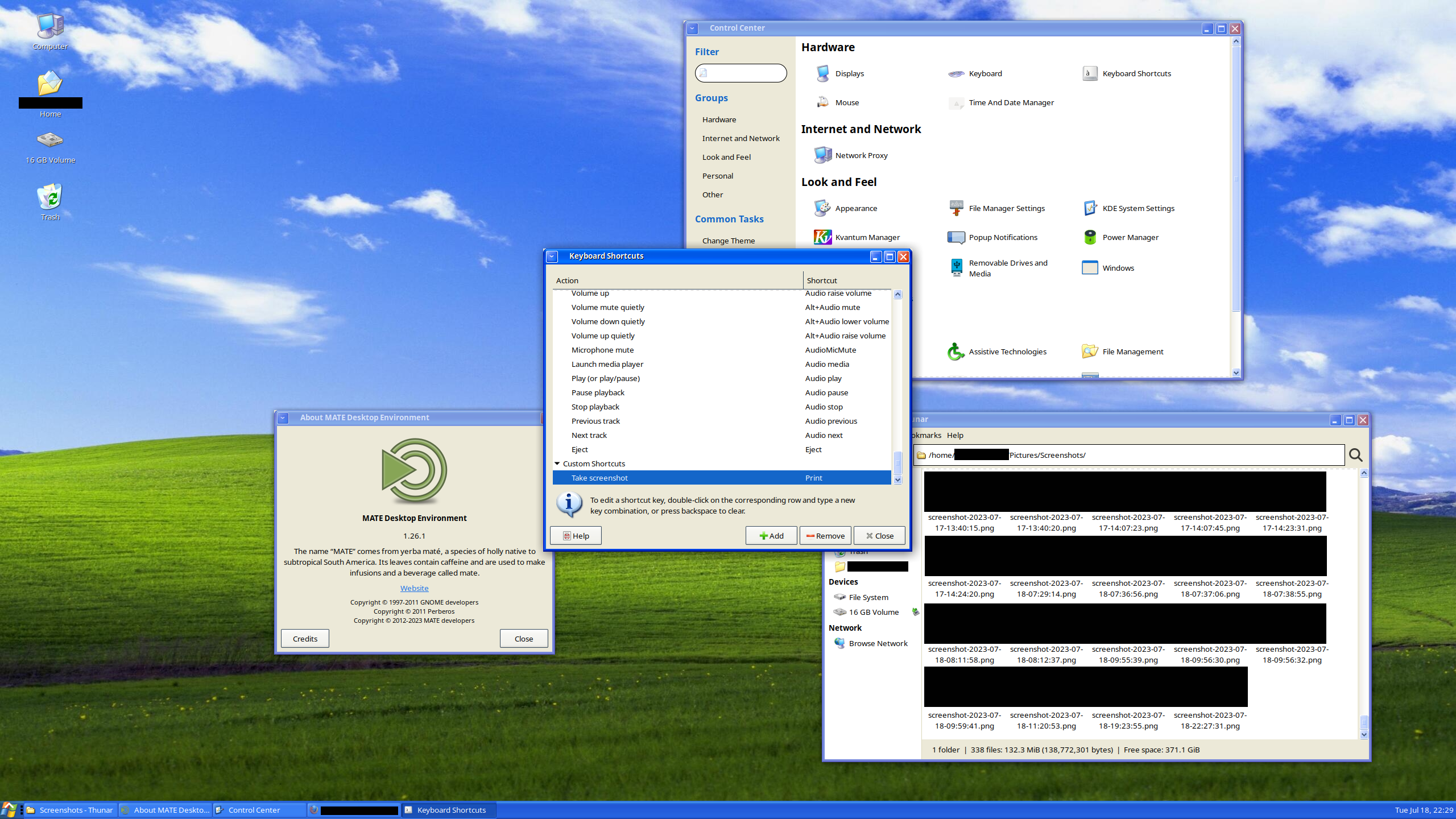The image size is (1456, 819).
Task: Jump to Personal group
Action: (x=718, y=176)
